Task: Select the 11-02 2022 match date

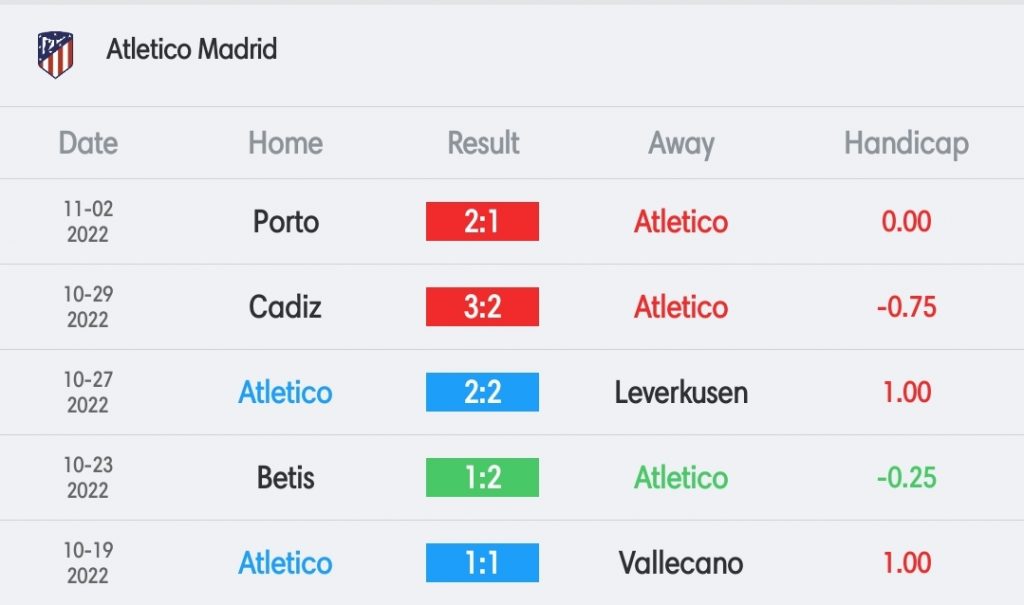Action: 88,221
